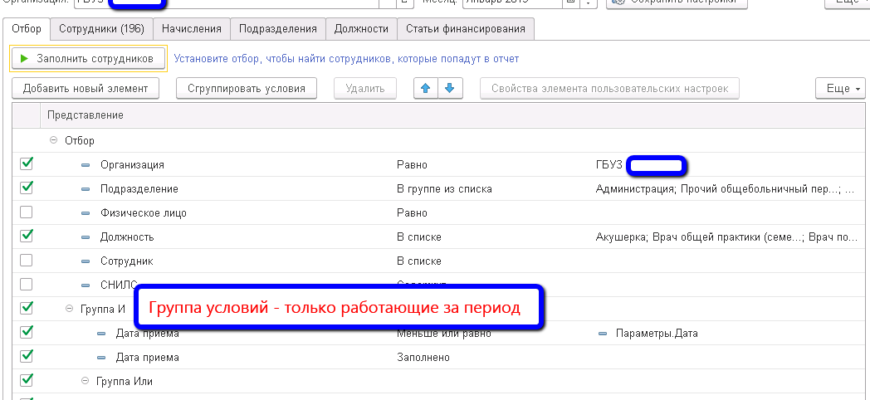Collapse the Отбор root node
The width and height of the screenshot is (870, 400).
click(x=53, y=141)
